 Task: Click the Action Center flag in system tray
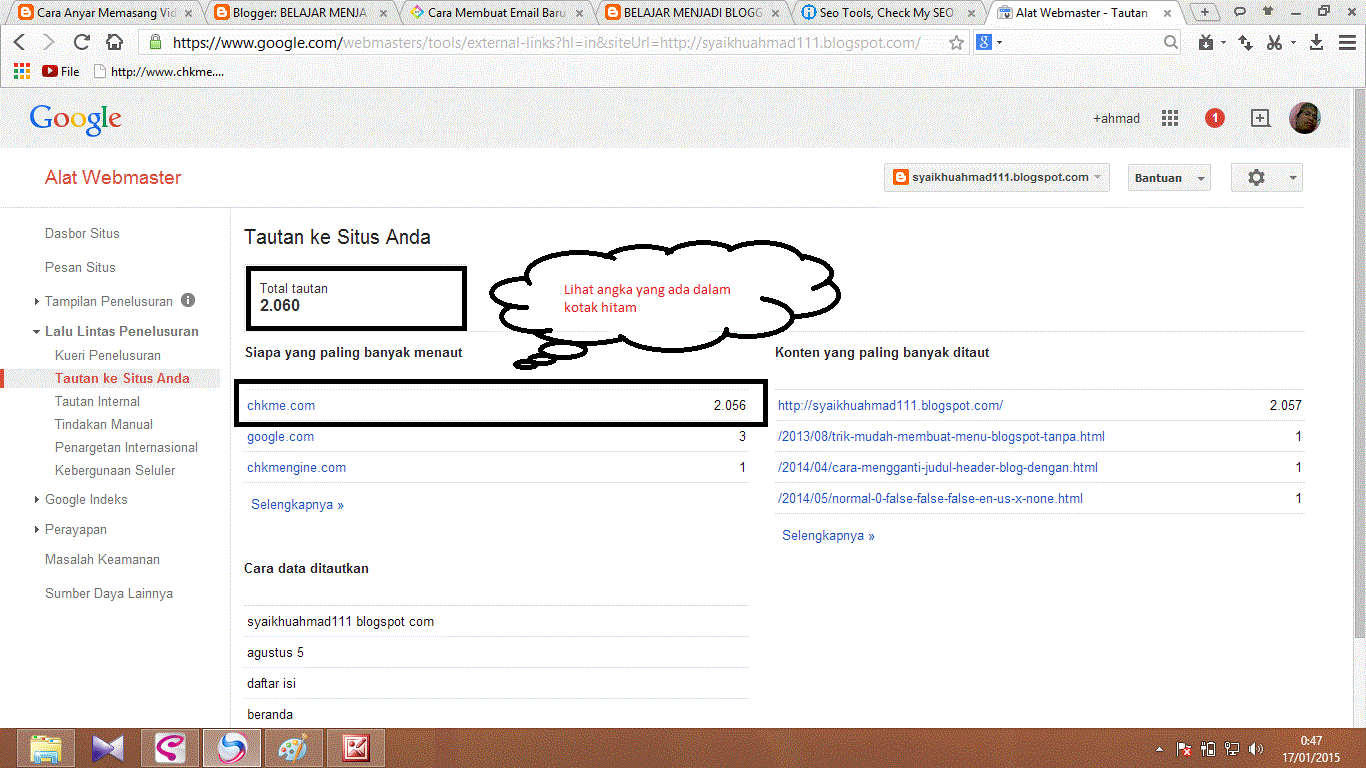pos(1183,748)
